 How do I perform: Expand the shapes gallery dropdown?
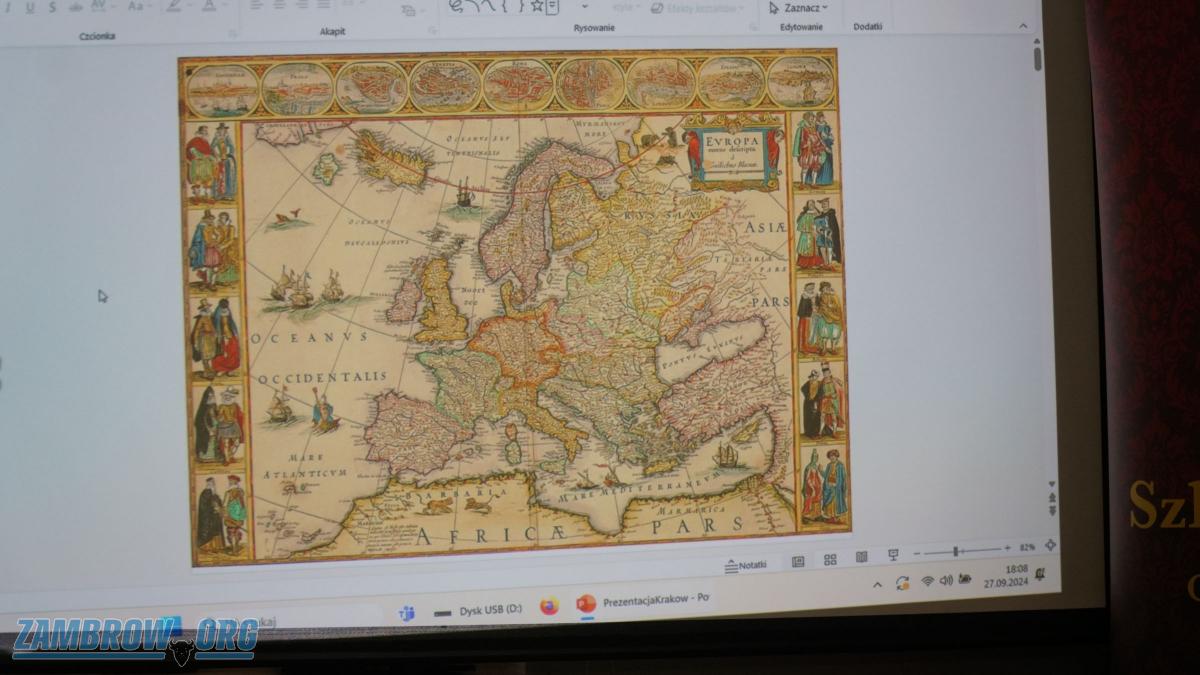[584, 7]
